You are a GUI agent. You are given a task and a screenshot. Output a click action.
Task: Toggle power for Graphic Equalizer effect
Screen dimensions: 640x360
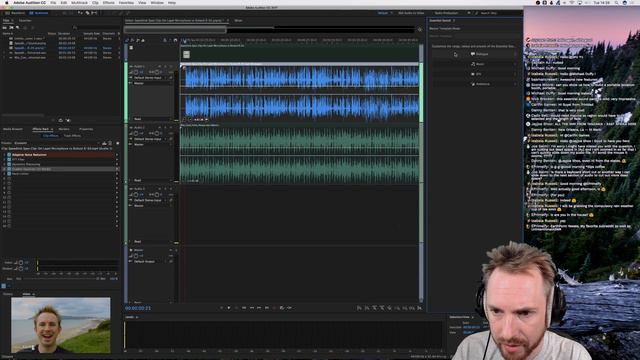click(9, 169)
